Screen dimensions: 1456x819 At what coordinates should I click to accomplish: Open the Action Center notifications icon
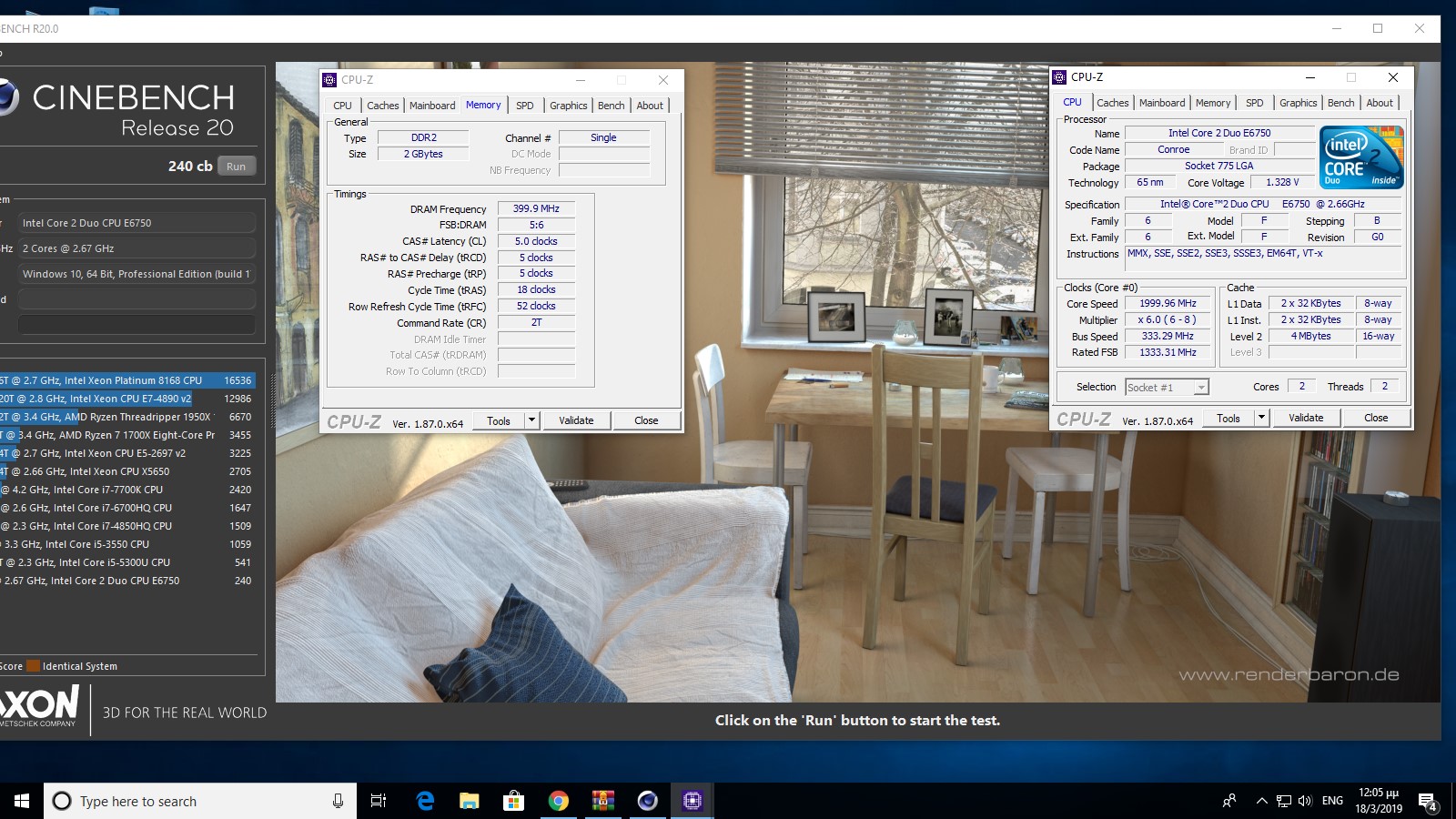pos(1428,802)
